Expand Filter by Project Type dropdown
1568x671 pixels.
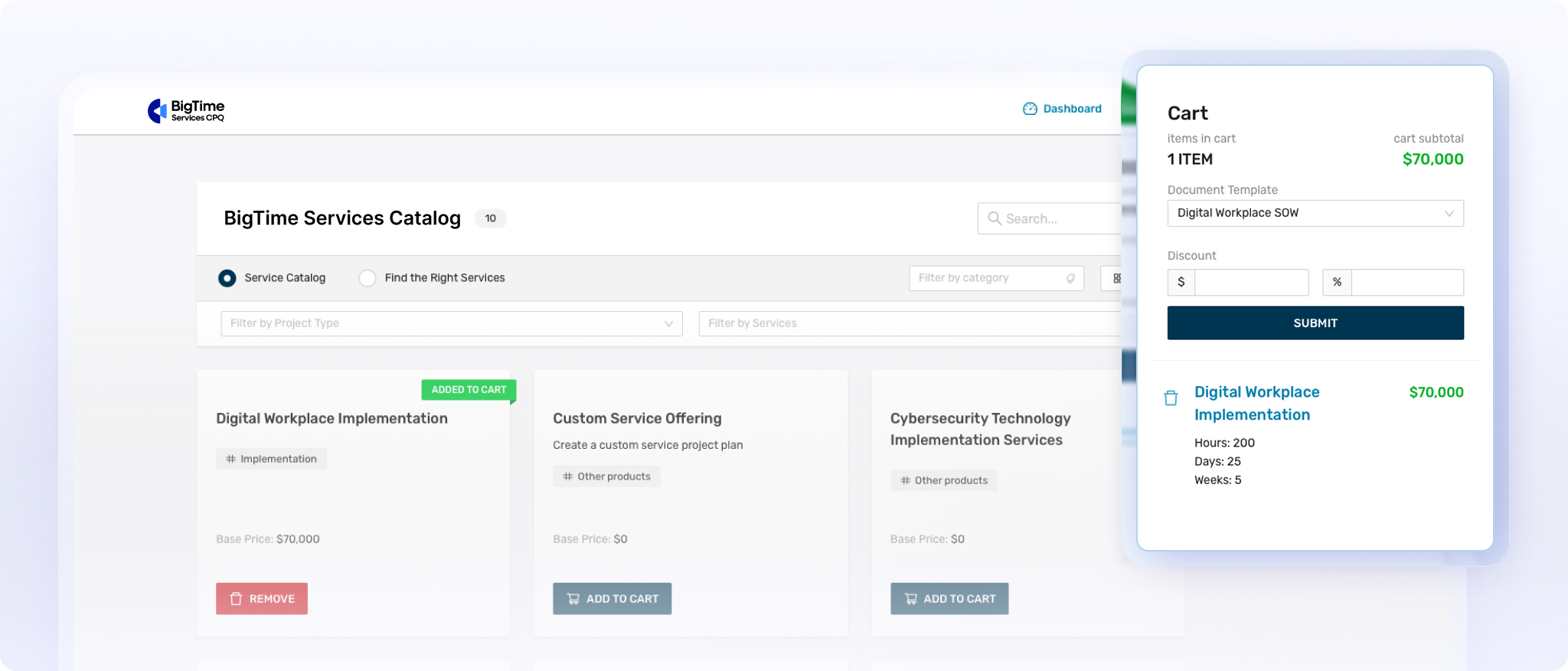(x=451, y=323)
